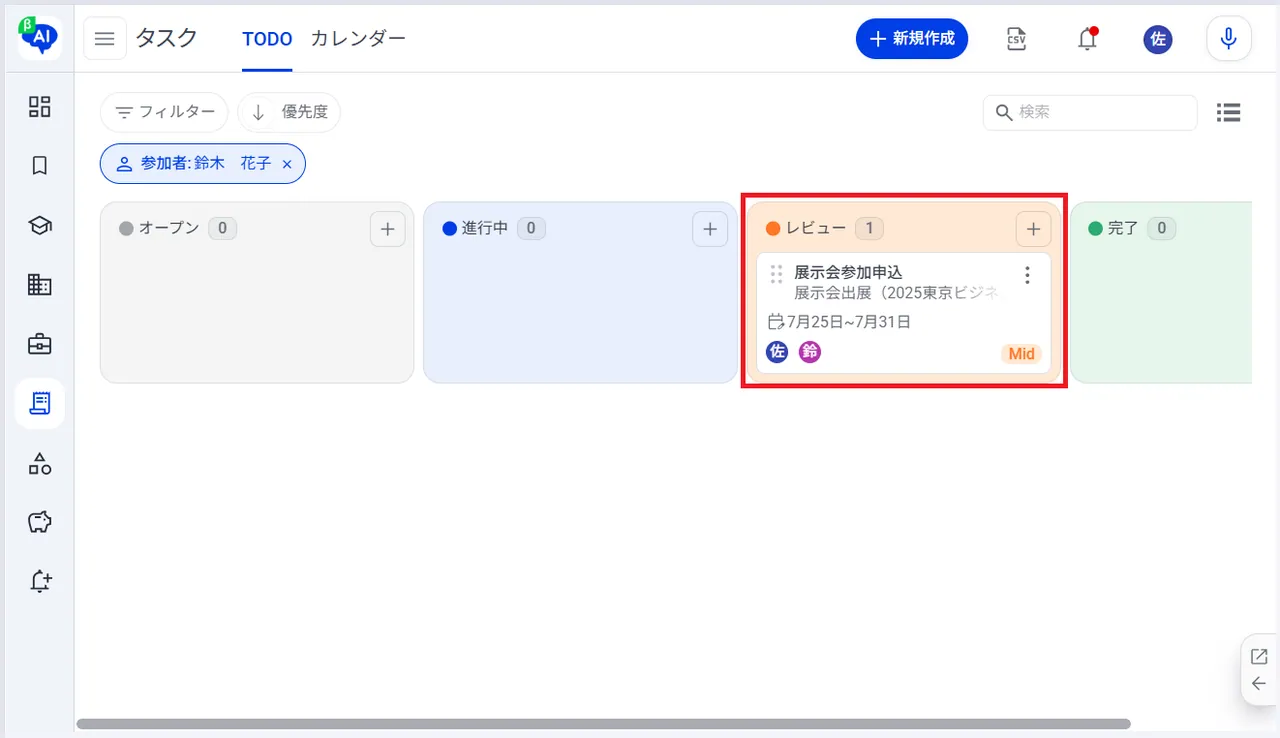Activate the microphone voice input
Image resolution: width=1280 pixels, height=738 pixels.
[1229, 39]
